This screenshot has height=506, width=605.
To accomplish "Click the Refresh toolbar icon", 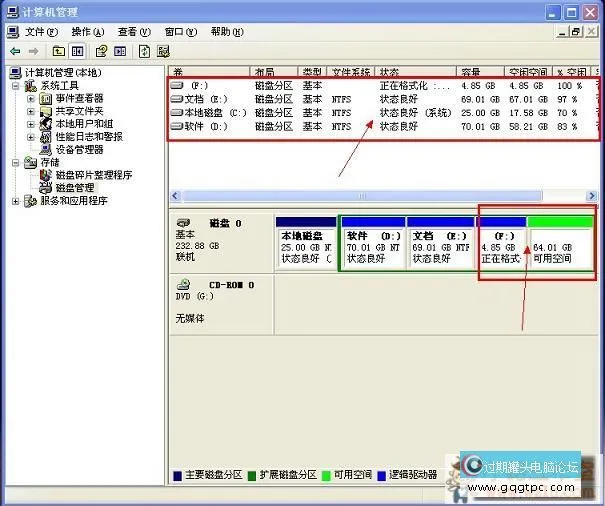I will 144,51.
